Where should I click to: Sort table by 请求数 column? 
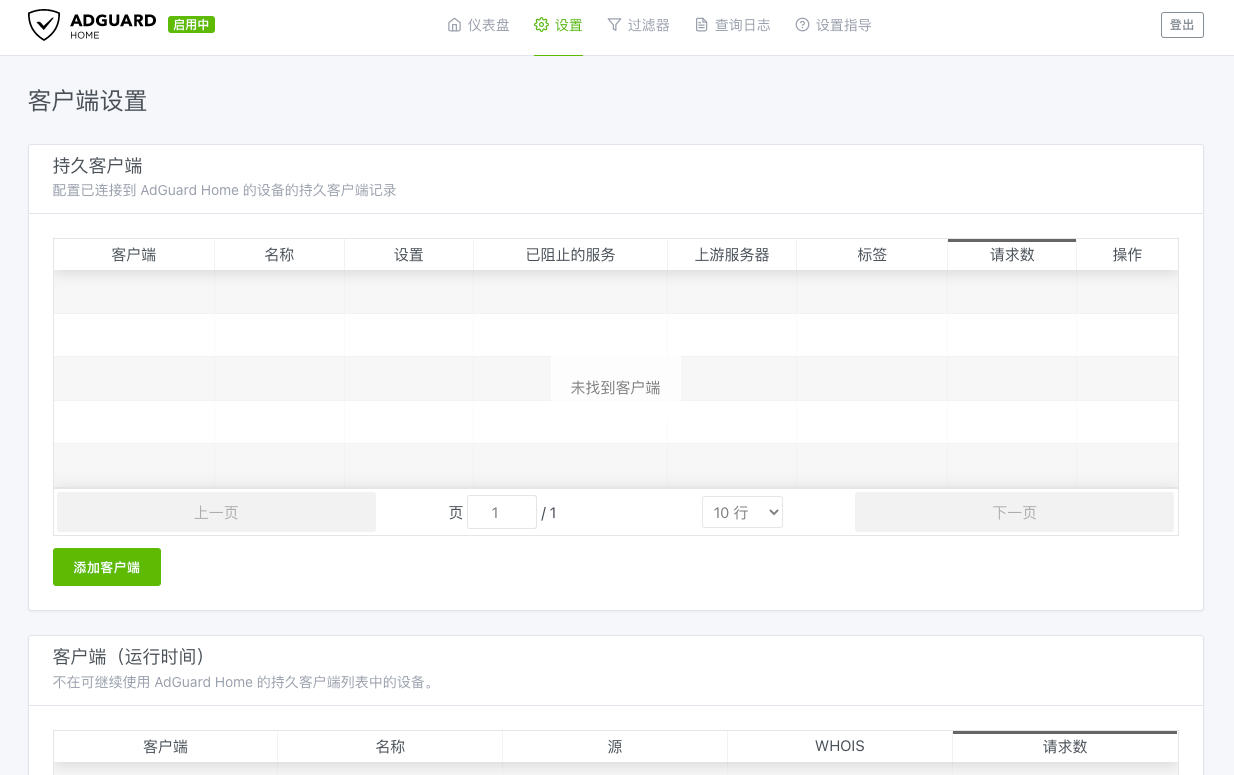[1011, 255]
